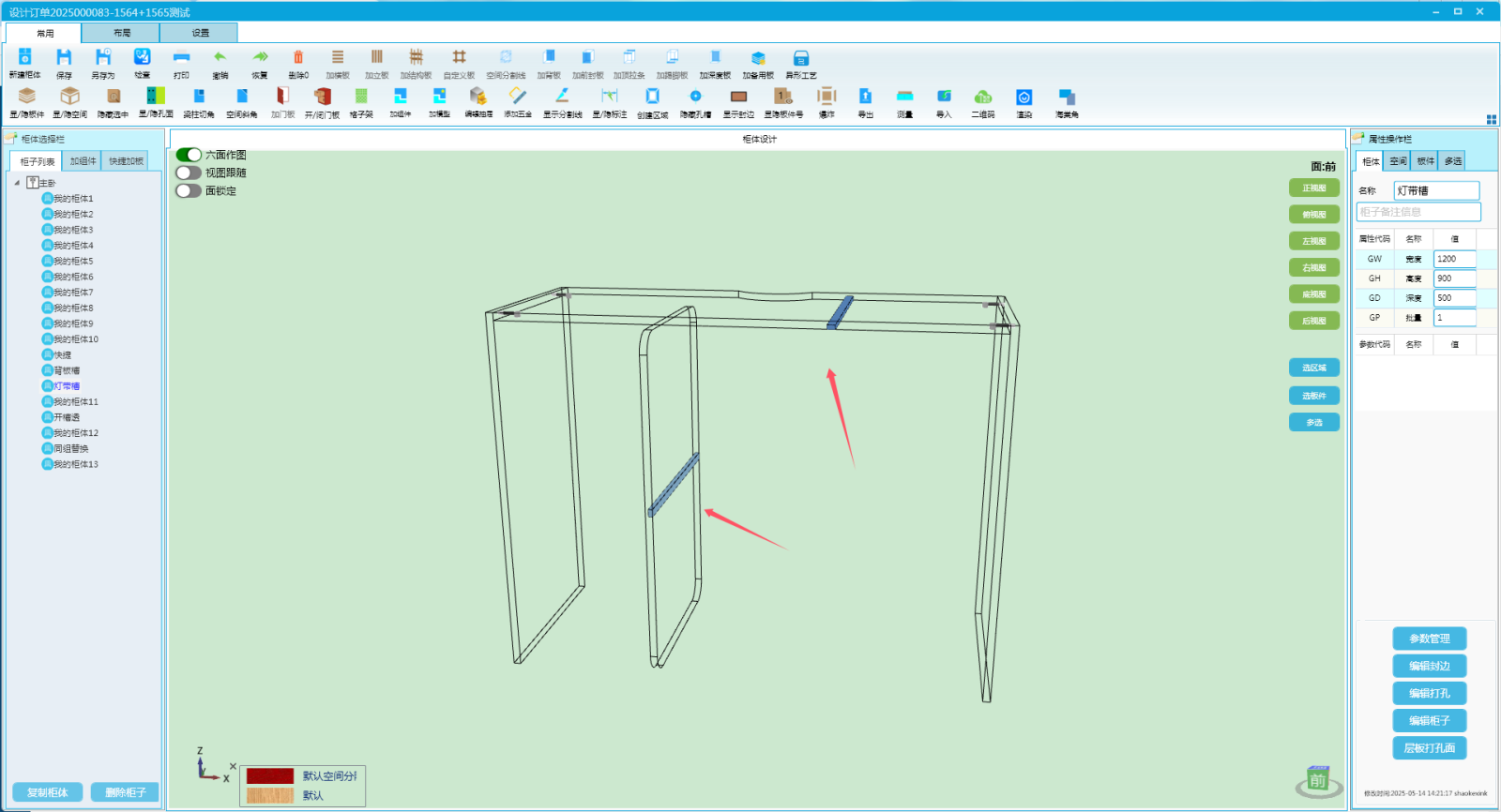Select 我的柜体5 in the cabinet list
Viewport: 1501px width, 812px height.
tap(73, 261)
